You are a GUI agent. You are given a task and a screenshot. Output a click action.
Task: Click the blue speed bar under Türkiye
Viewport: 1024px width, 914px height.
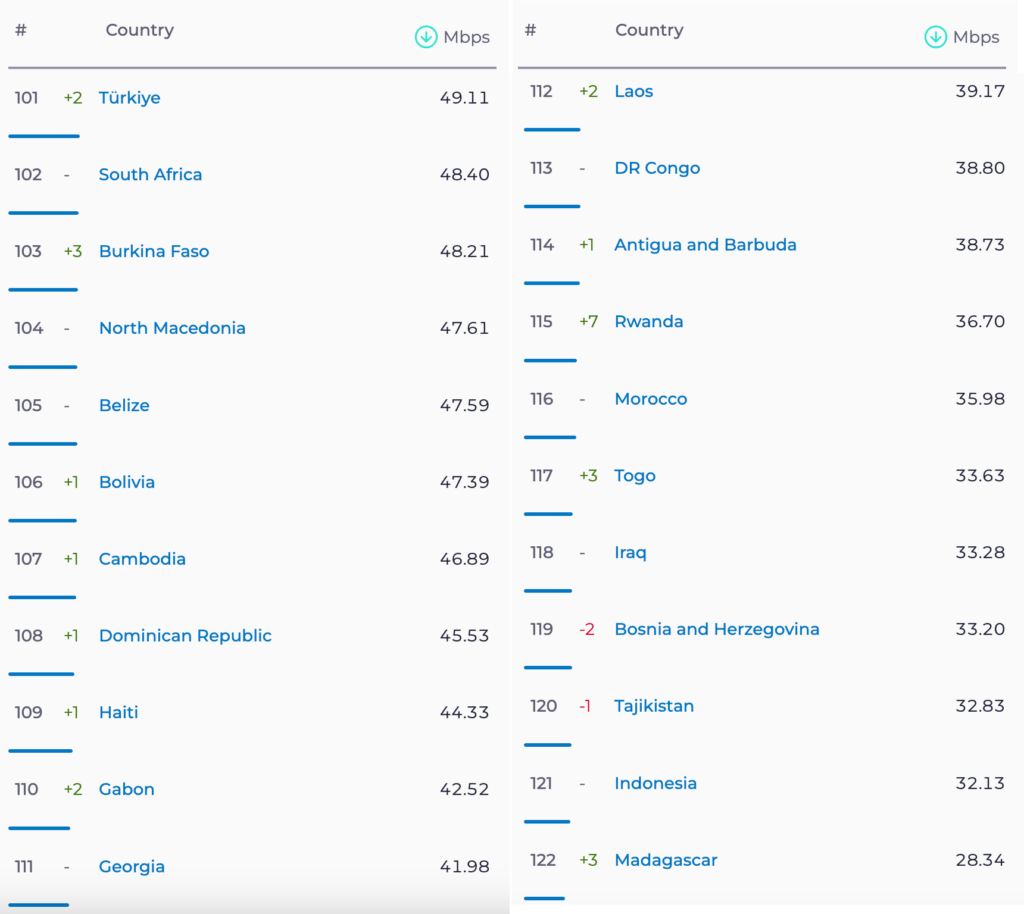44,136
